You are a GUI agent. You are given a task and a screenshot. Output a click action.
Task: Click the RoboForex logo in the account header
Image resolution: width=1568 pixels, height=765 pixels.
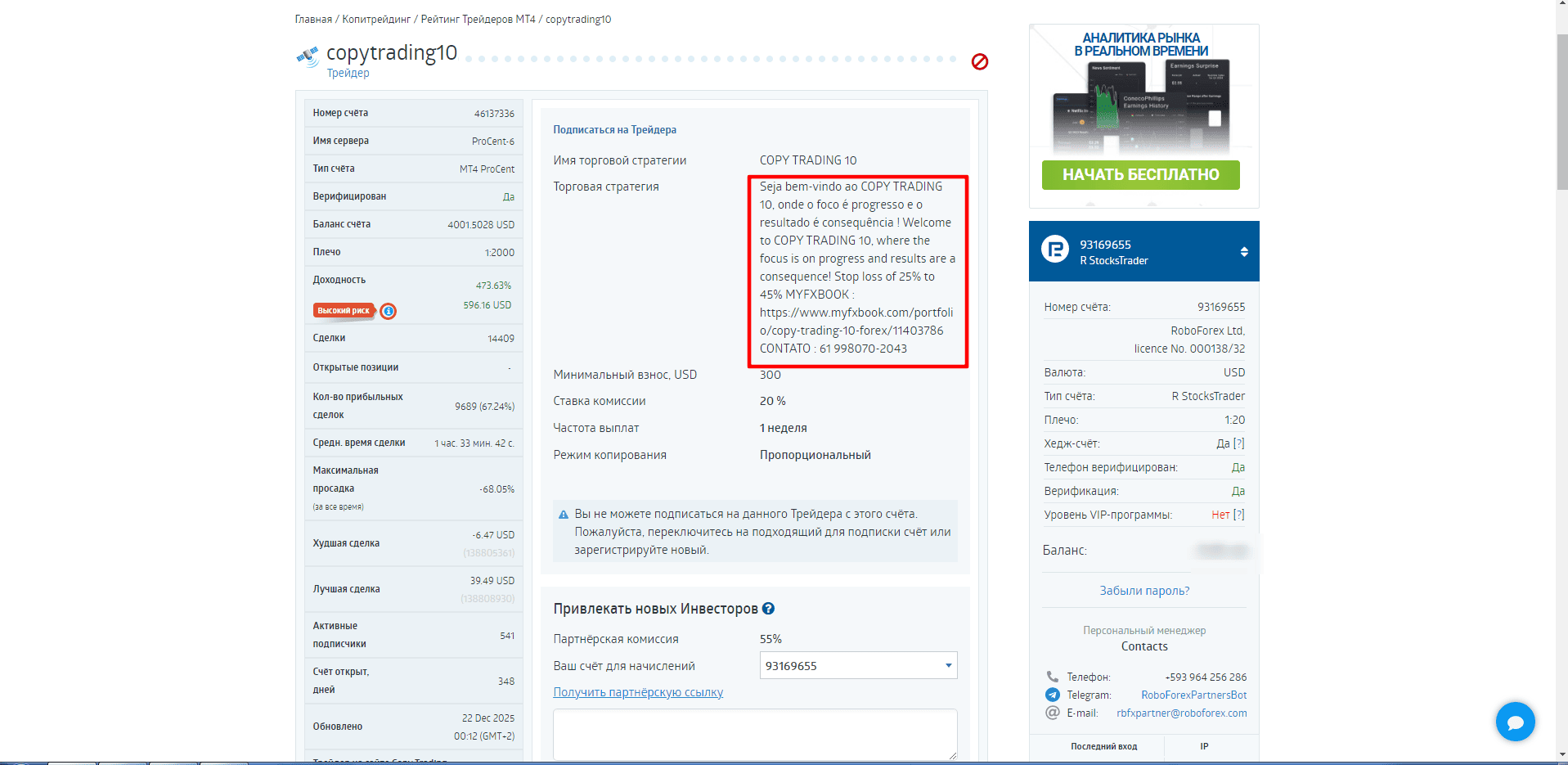[x=1055, y=250]
